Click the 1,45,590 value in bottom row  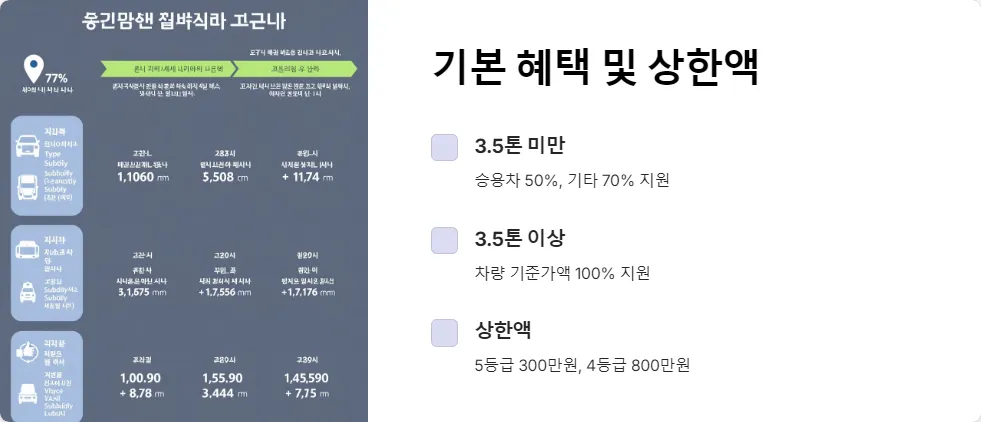coord(306,378)
